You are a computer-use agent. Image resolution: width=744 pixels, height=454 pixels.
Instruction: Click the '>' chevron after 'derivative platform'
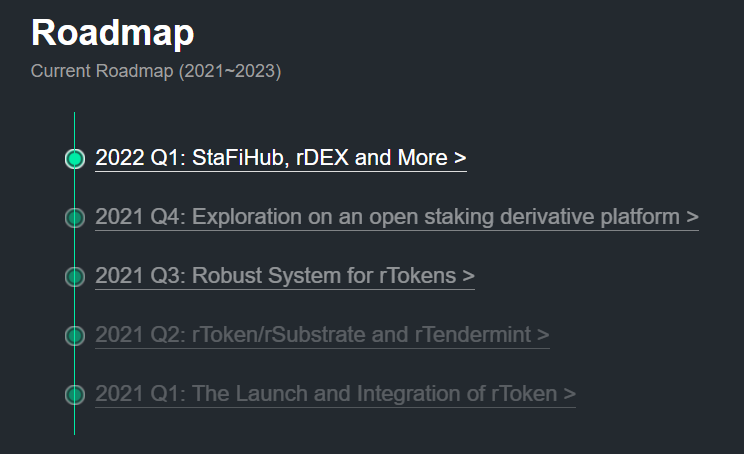692,217
